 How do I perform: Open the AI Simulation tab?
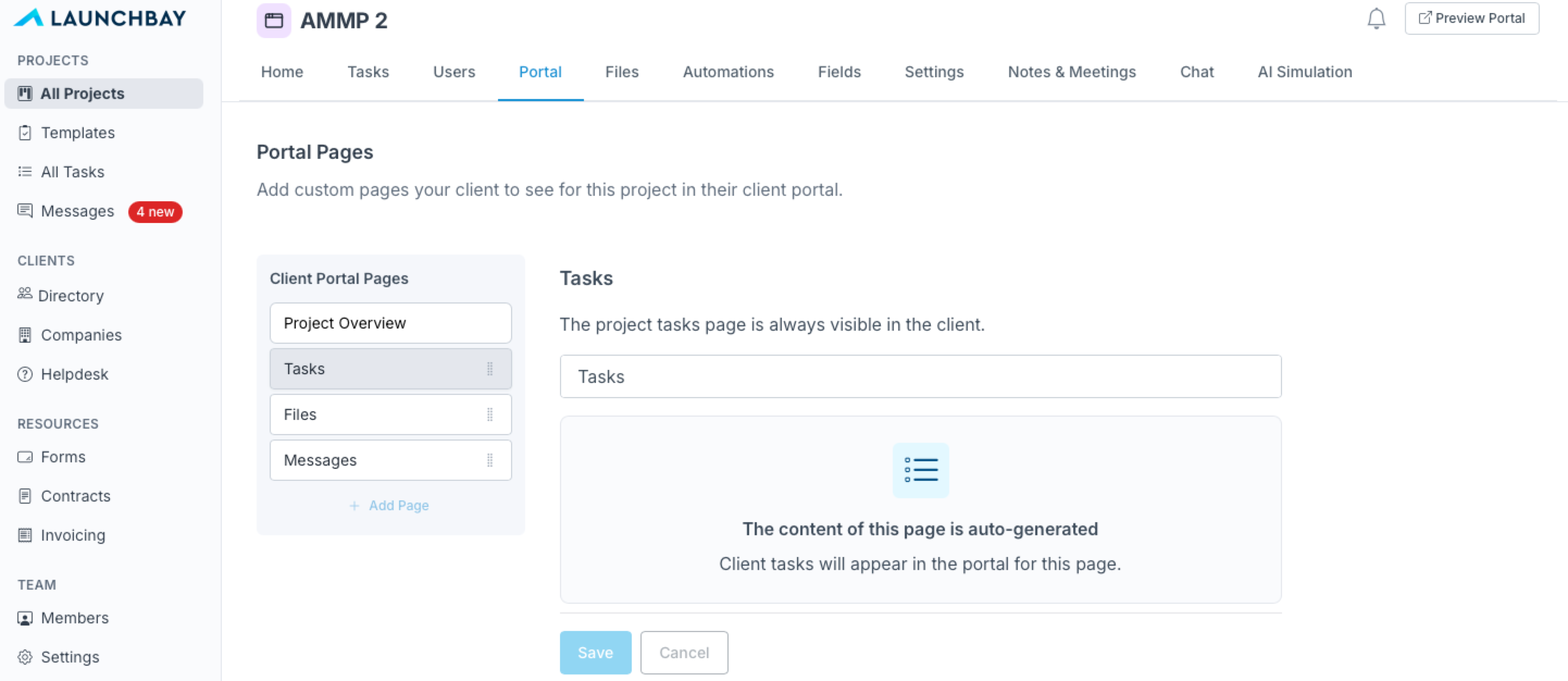tap(1304, 72)
